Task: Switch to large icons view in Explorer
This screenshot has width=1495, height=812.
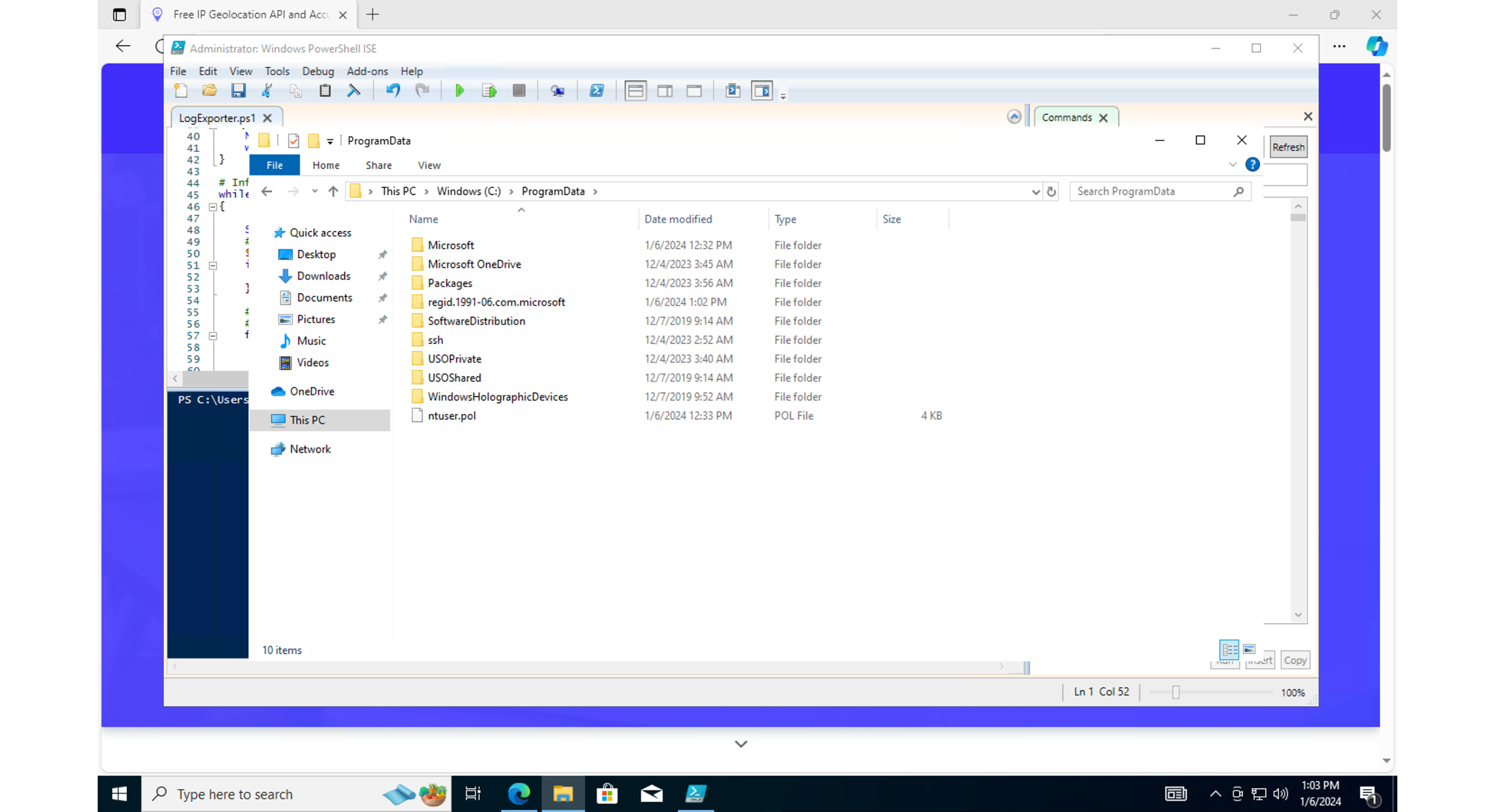Action: coord(1249,649)
